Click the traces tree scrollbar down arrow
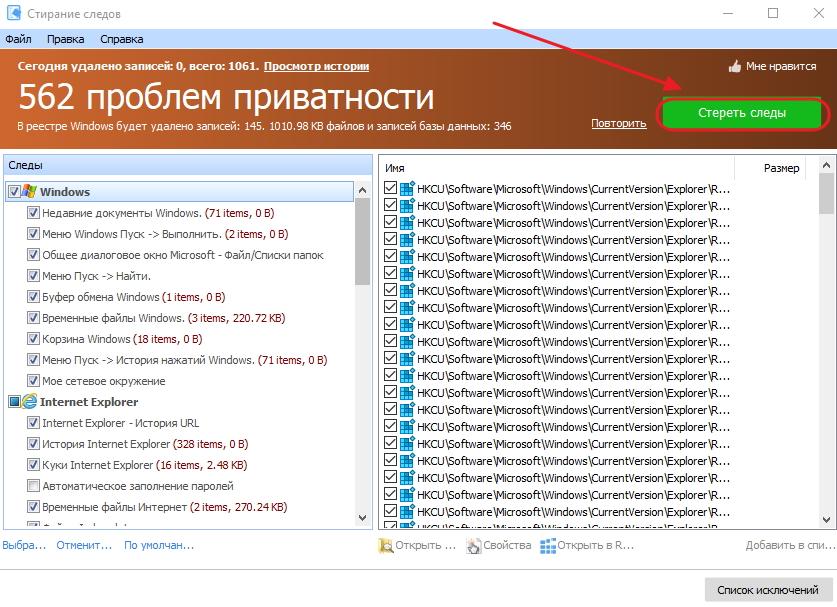 tap(362, 518)
